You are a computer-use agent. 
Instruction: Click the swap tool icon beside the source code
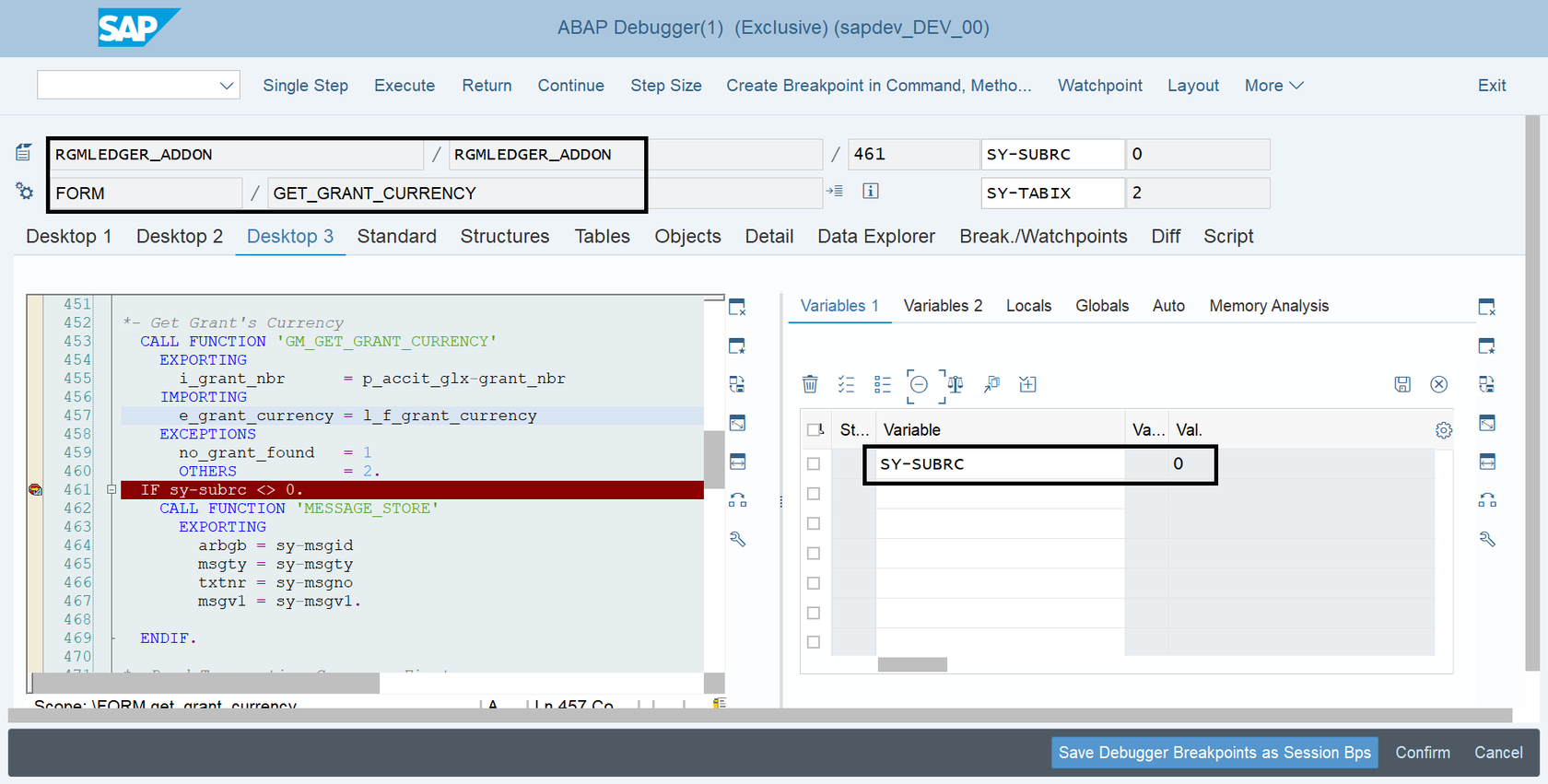[x=737, y=500]
